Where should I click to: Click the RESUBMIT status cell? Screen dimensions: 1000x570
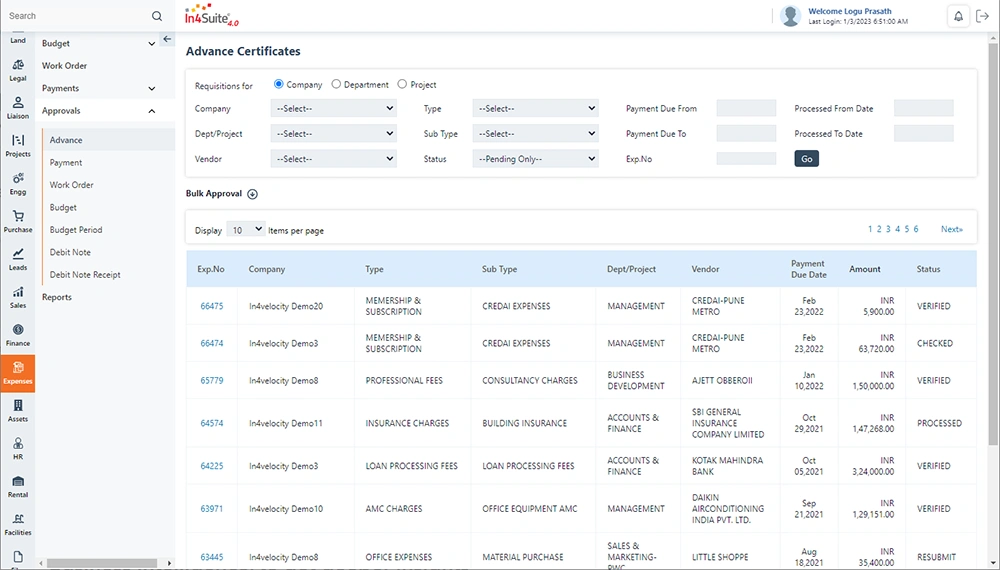(936, 557)
